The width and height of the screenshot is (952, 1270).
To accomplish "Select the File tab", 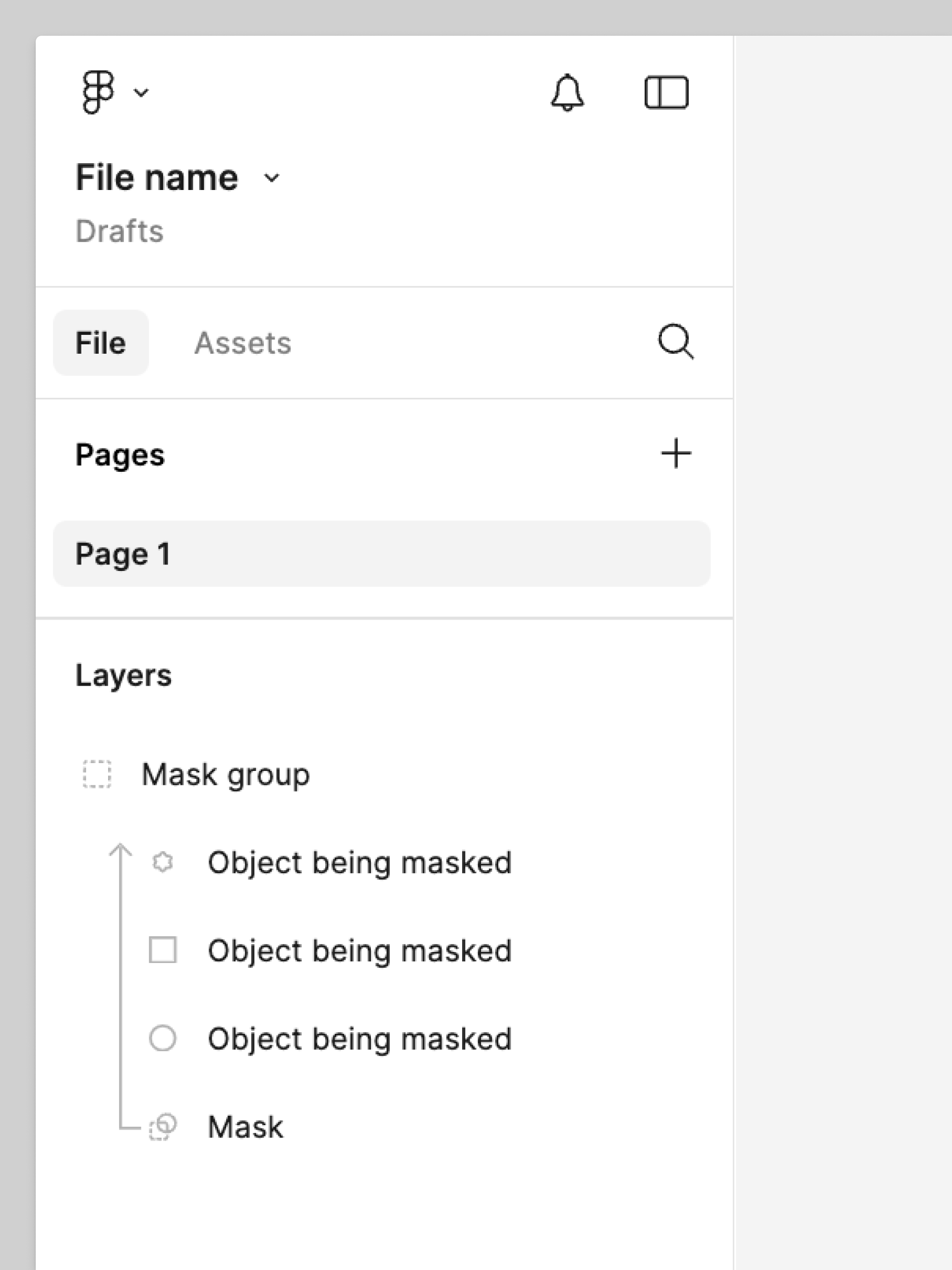I will [101, 343].
